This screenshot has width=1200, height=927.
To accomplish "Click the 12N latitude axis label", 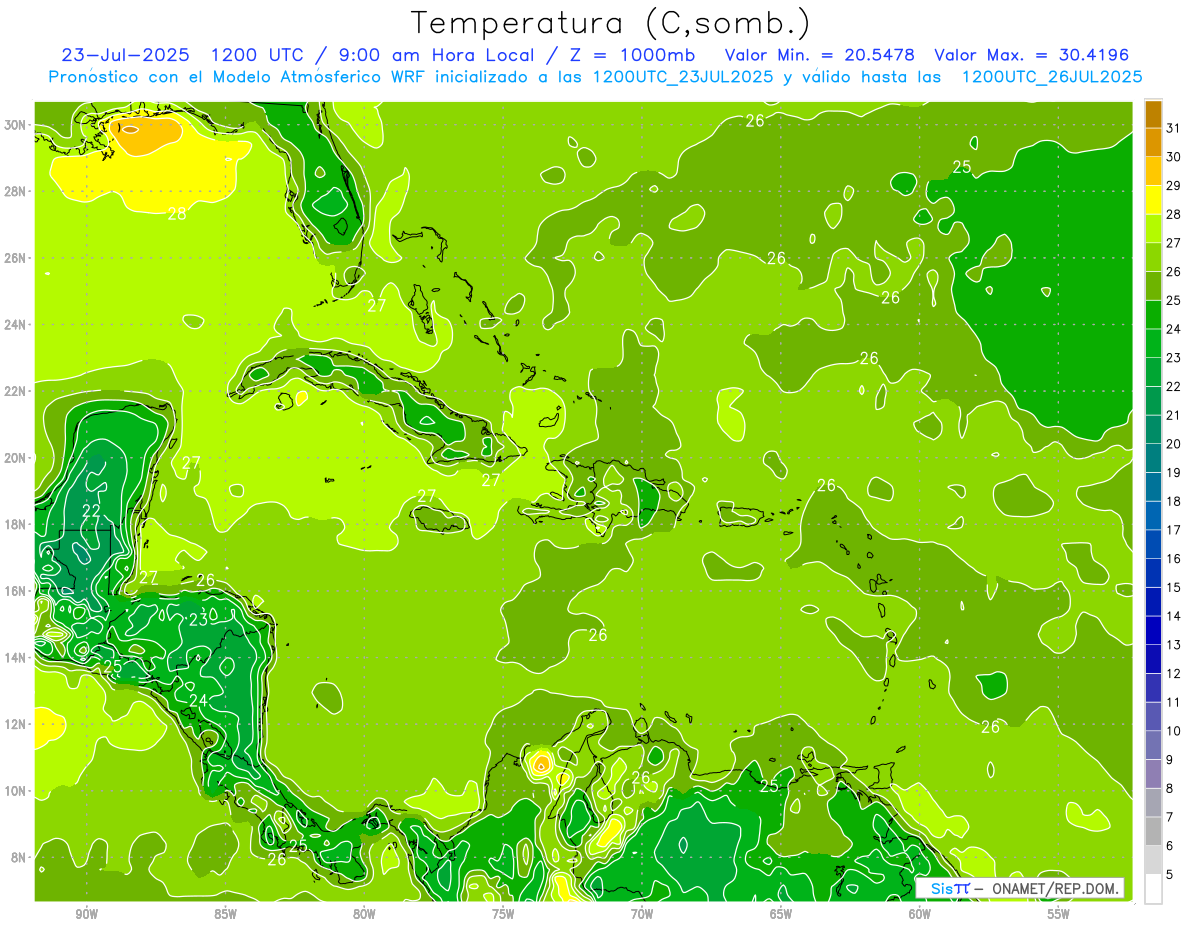I will (x=16, y=724).
